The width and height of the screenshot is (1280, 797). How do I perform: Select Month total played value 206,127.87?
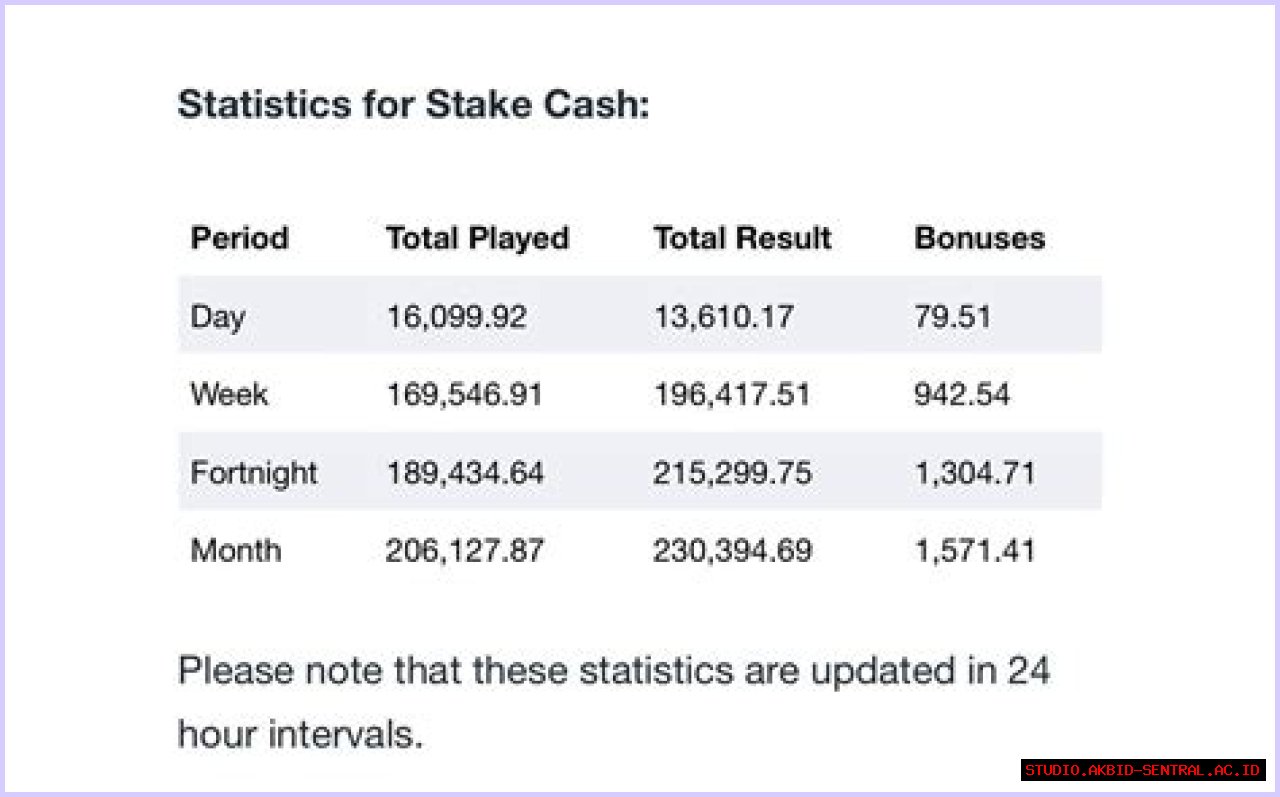465,550
